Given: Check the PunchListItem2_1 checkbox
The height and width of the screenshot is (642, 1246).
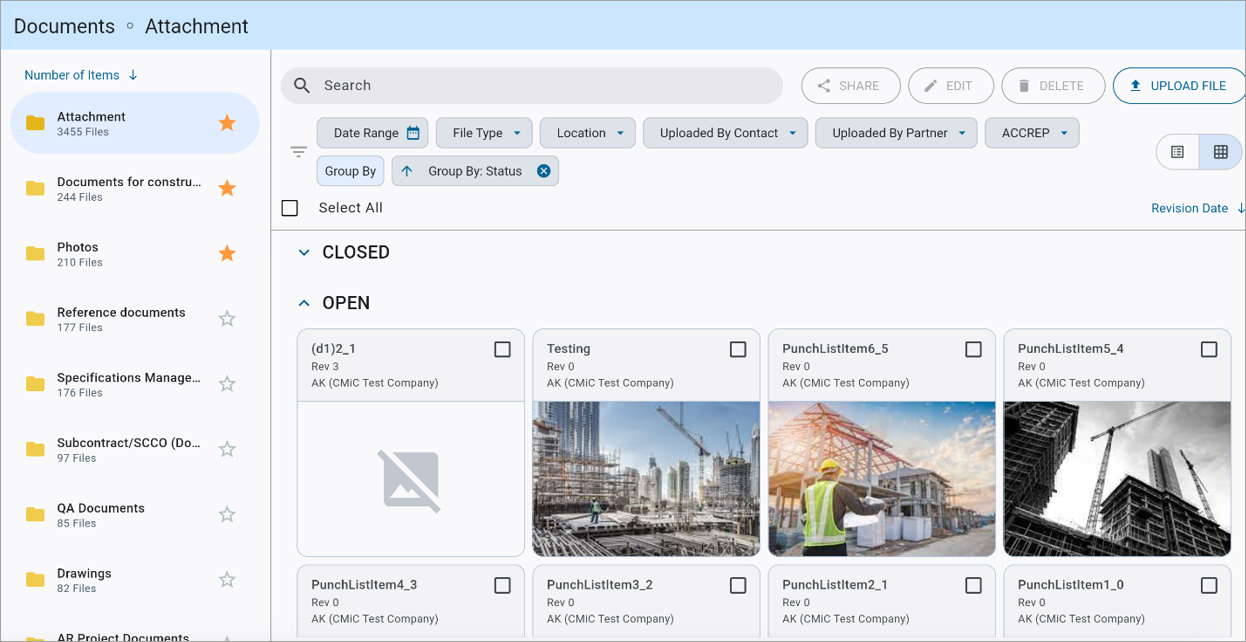Looking at the screenshot, I should [x=973, y=585].
